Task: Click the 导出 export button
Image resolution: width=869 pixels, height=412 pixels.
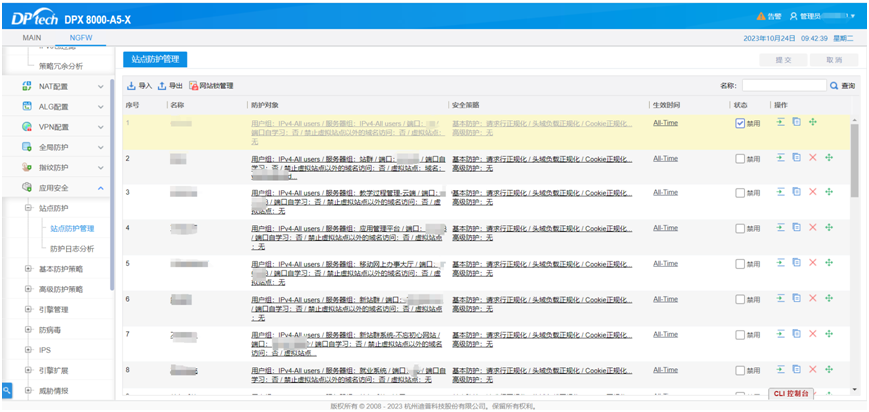Action: click(170, 86)
